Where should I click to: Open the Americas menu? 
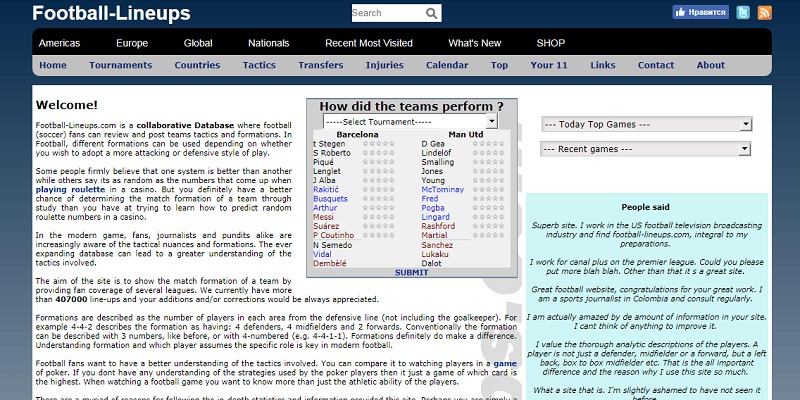(59, 43)
